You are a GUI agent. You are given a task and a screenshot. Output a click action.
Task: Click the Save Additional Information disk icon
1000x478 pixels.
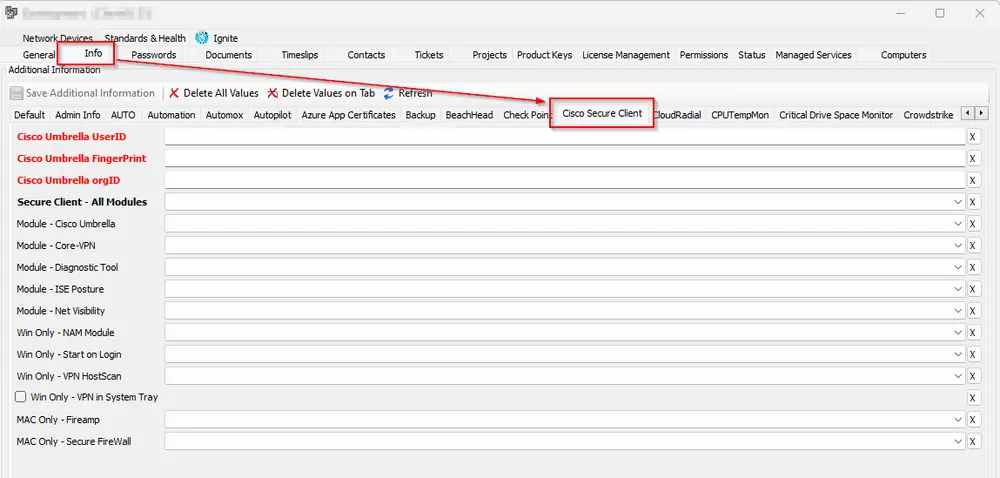(16, 93)
